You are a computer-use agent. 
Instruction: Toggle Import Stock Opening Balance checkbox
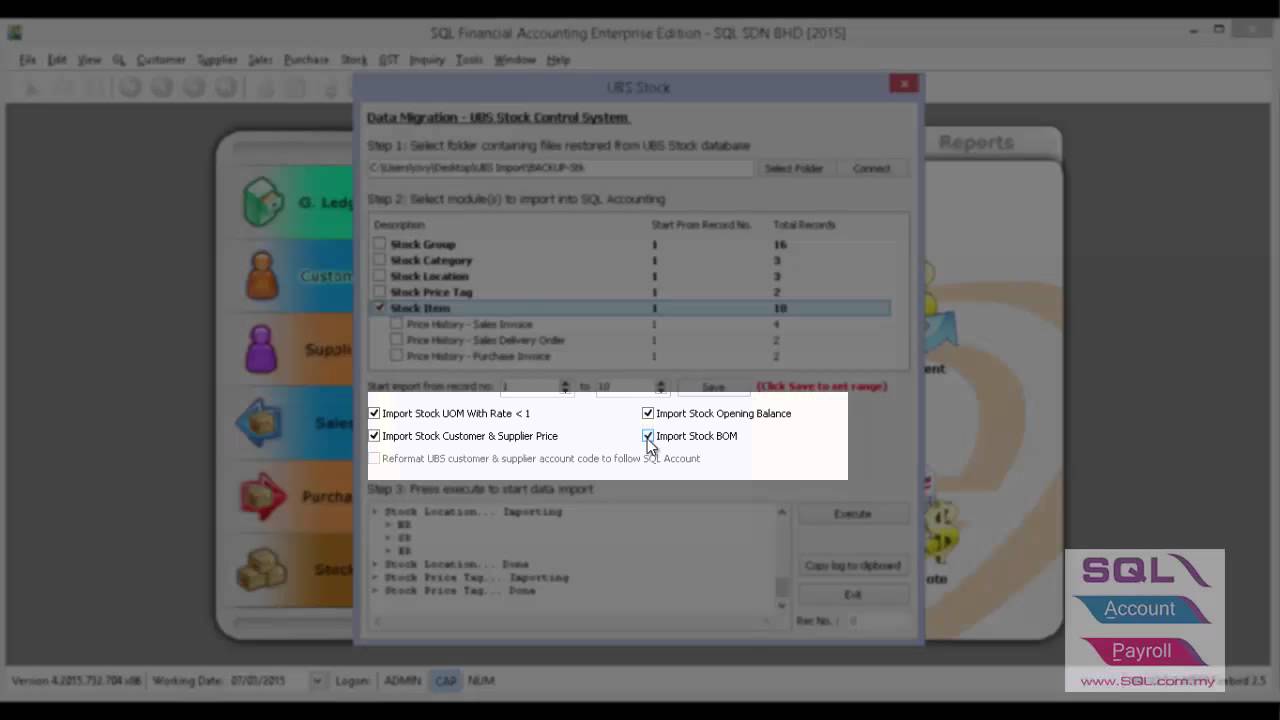[648, 413]
